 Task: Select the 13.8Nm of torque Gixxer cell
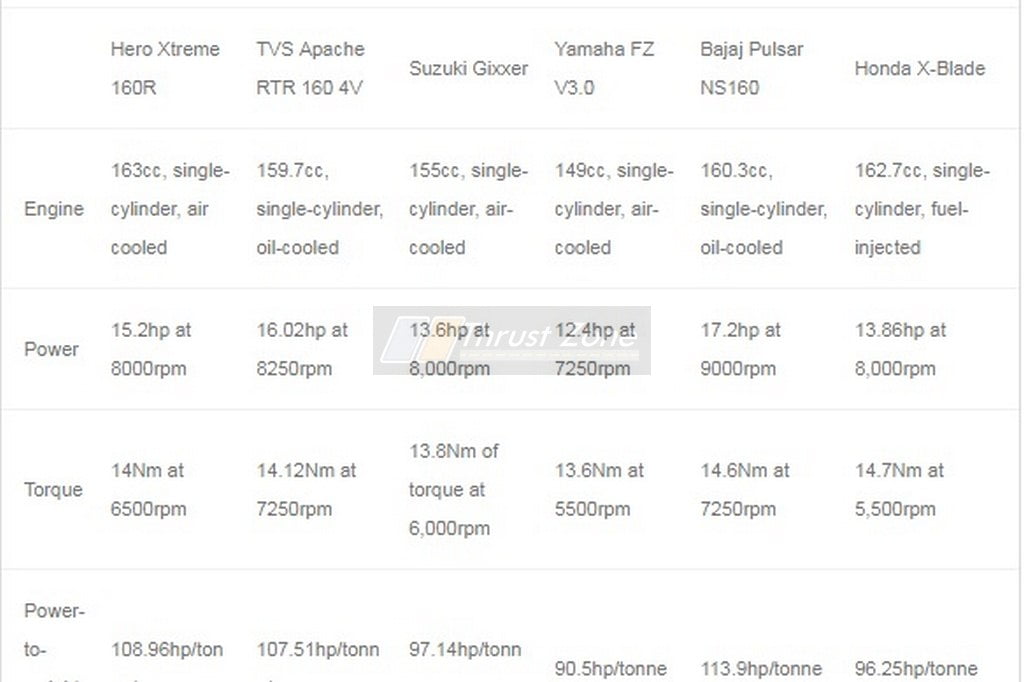point(453,489)
